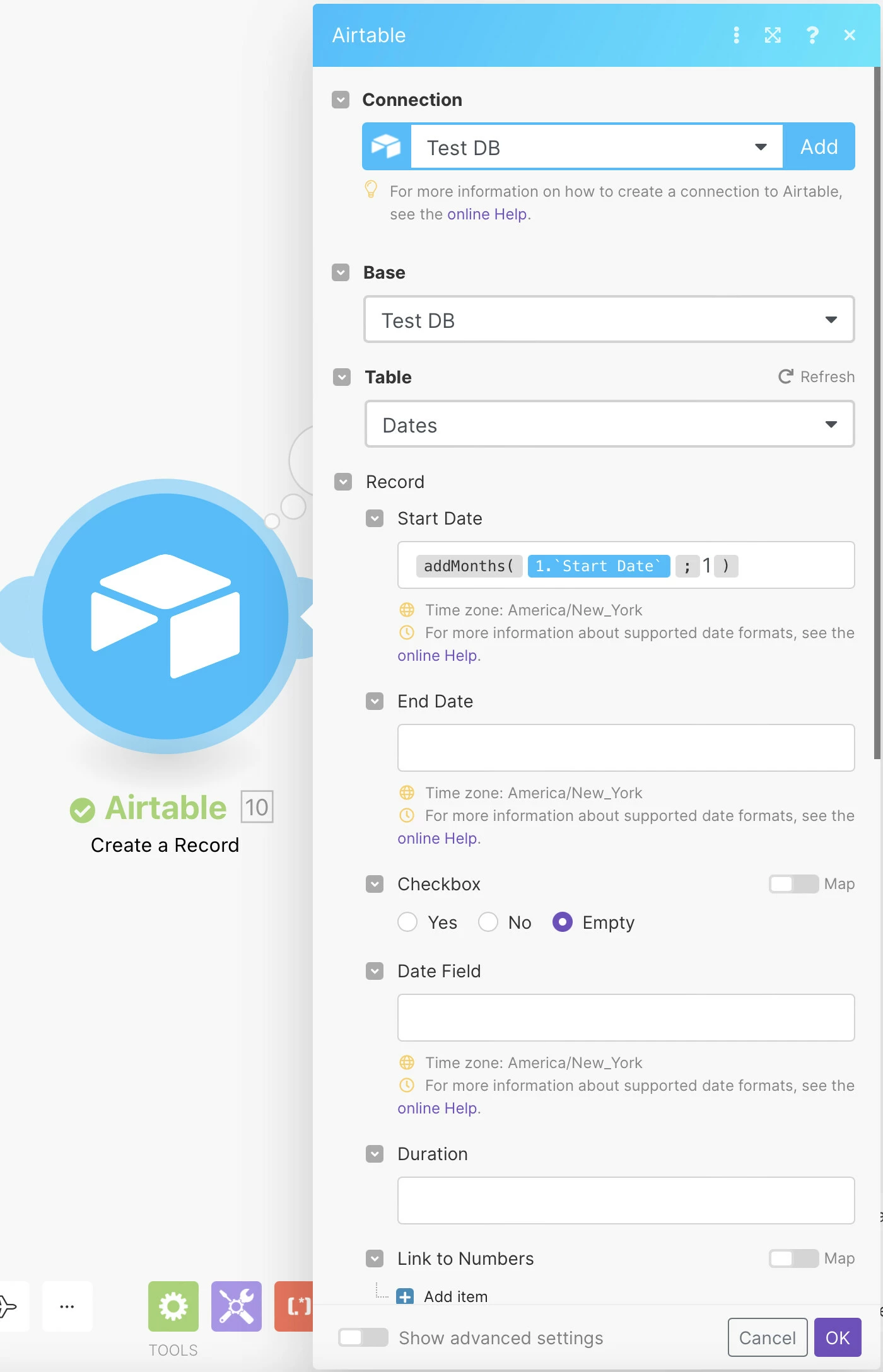Click the clock icon under End Date
The image size is (883, 1372).
pyautogui.click(x=407, y=815)
